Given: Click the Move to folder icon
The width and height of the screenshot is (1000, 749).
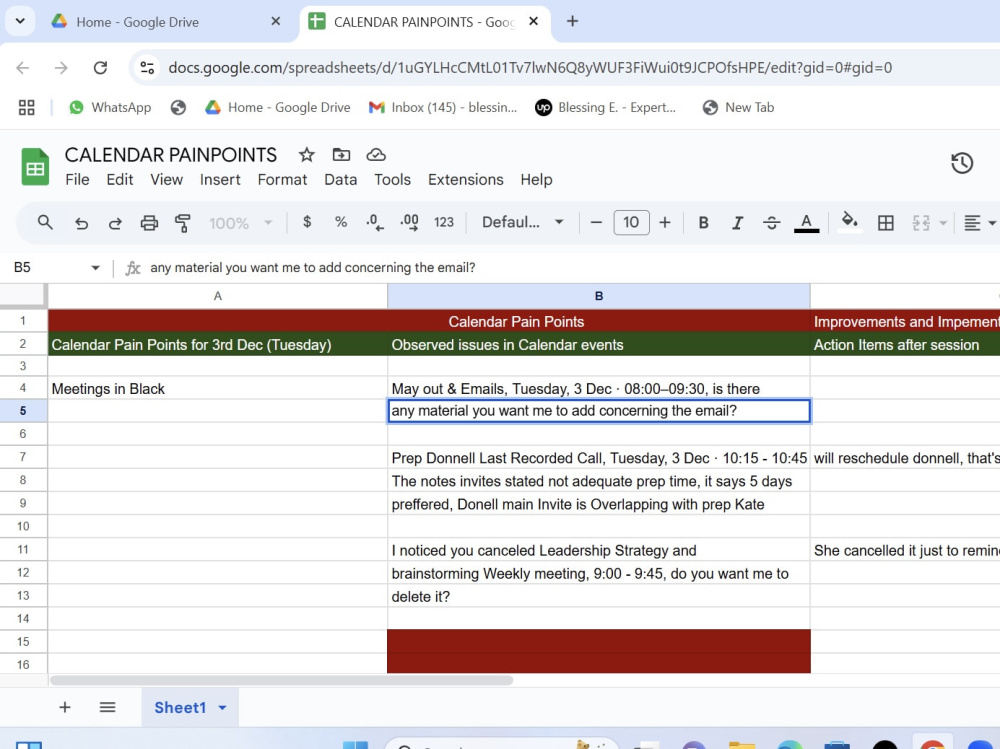Looking at the screenshot, I should tap(341, 154).
